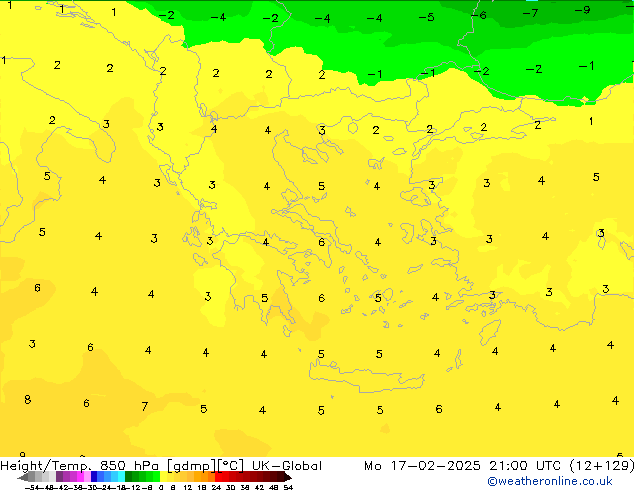Click the dark blue legend color swatch
This screenshot has width=634, height=490.
[x=94, y=476]
